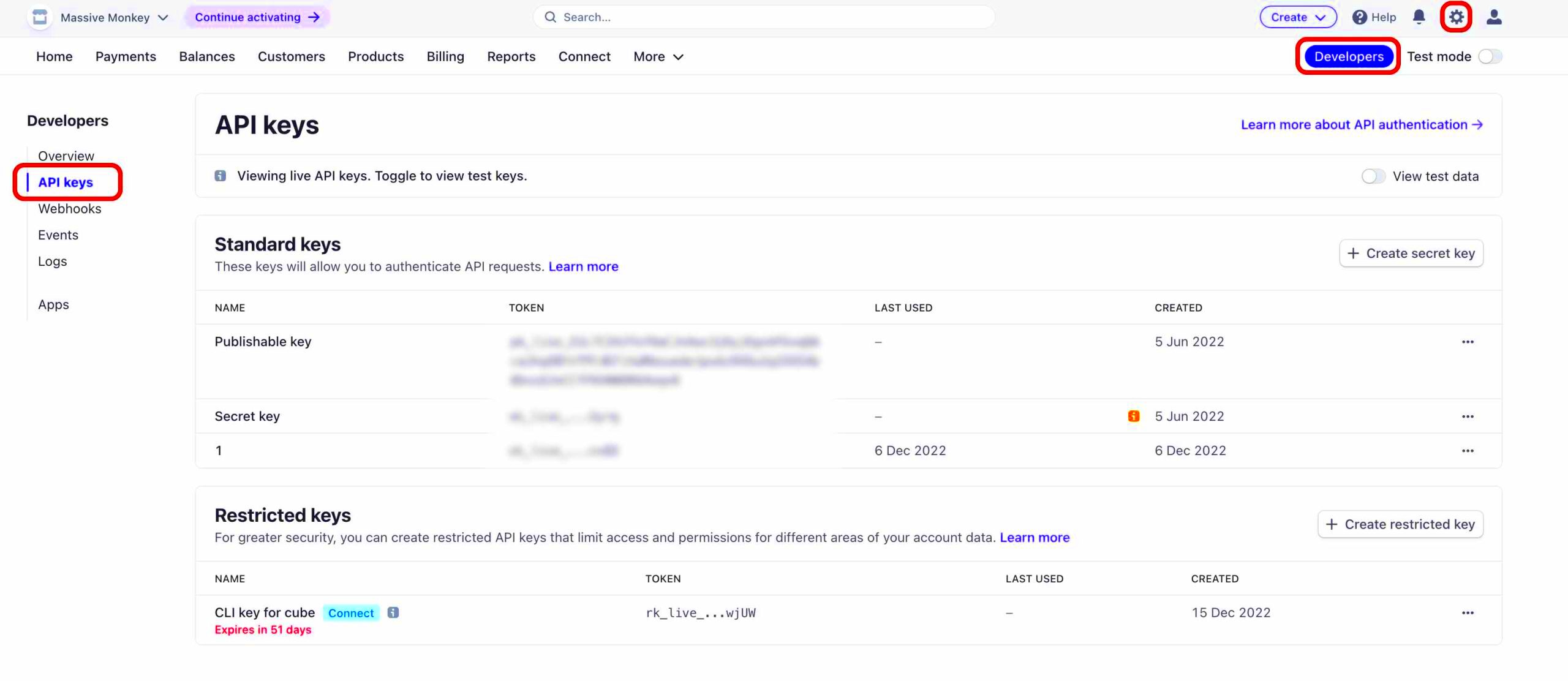This screenshot has height=681, width=1568.
Task: Click Create restricted key button
Action: tap(1400, 524)
